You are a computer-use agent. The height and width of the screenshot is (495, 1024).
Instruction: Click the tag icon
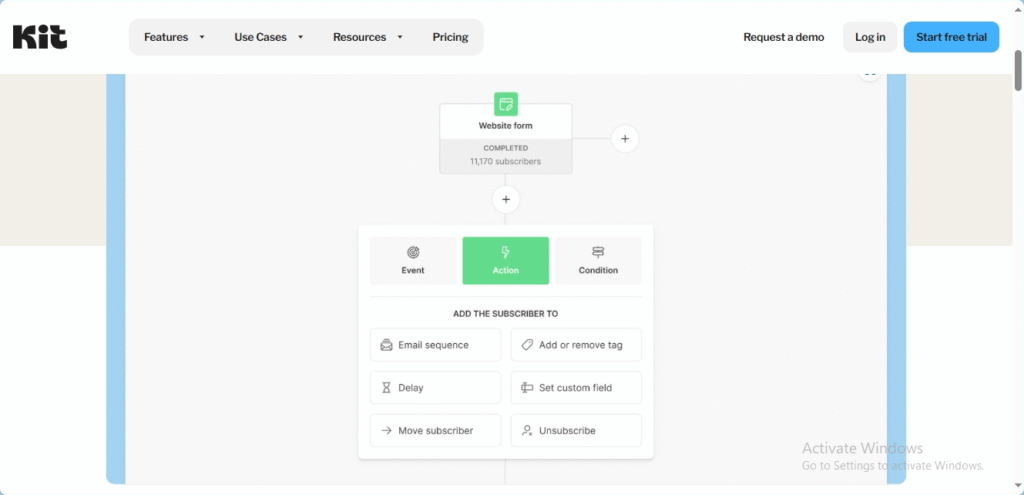(x=527, y=345)
